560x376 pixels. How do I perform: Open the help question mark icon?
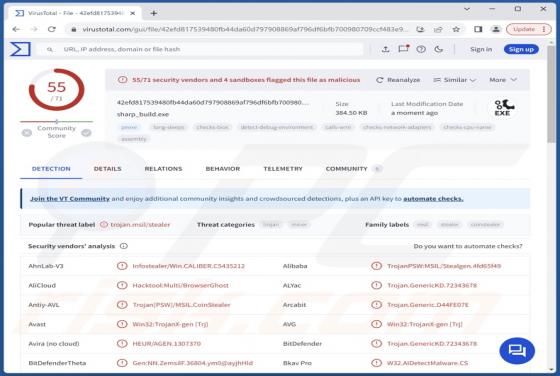click(x=421, y=49)
